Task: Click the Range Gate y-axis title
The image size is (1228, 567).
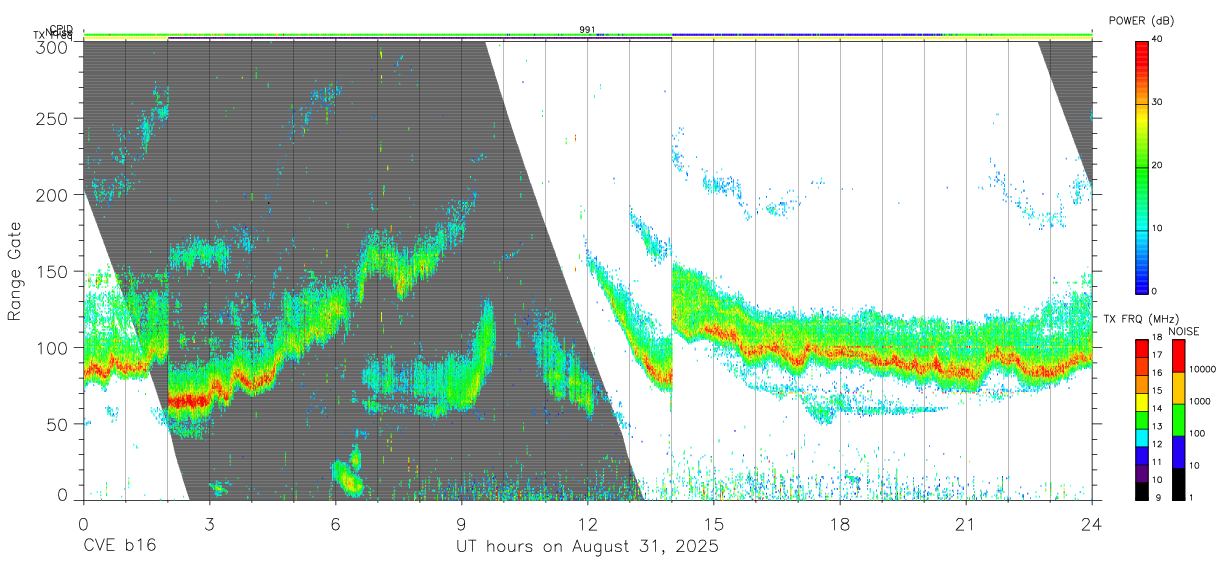Action: [15, 272]
